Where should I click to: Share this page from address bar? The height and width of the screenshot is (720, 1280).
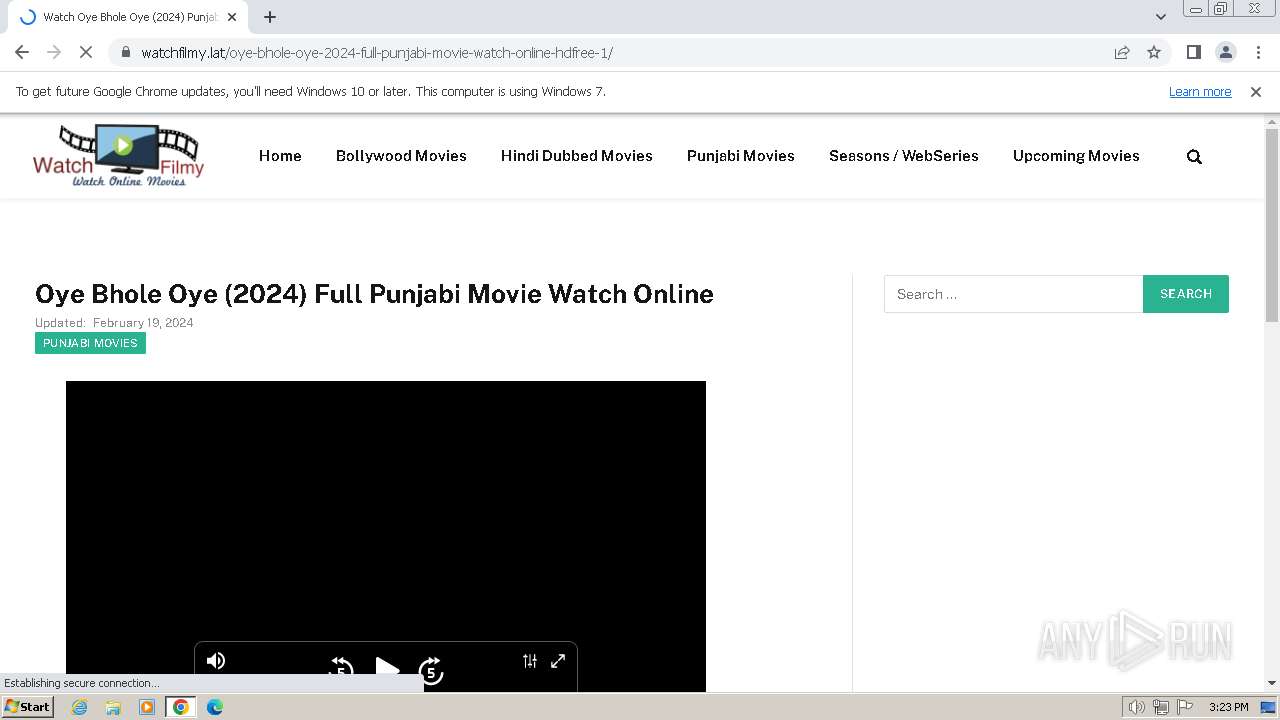pos(1122,52)
